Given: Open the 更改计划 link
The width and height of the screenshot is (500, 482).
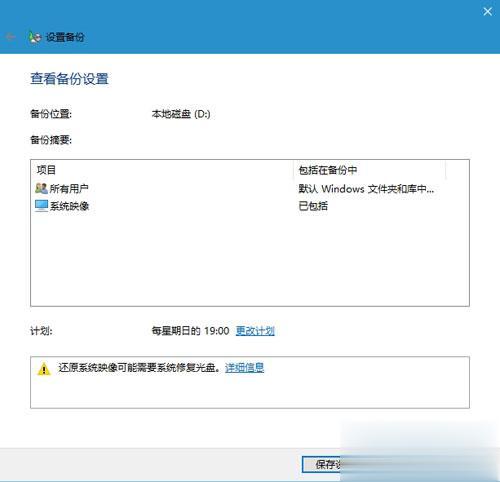Looking at the screenshot, I should [255, 331].
